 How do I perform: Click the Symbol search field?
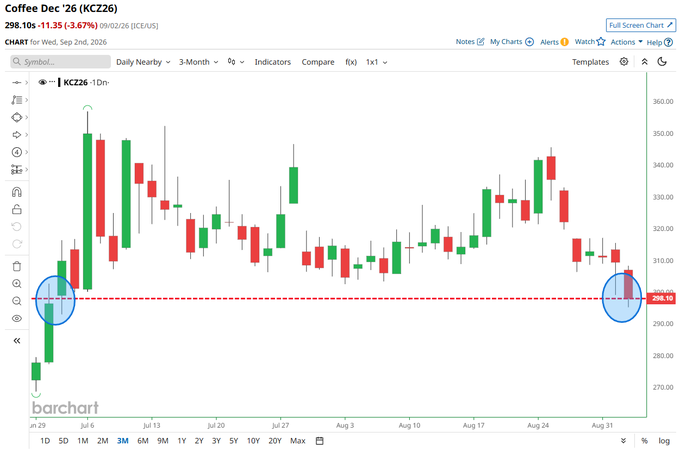point(60,62)
